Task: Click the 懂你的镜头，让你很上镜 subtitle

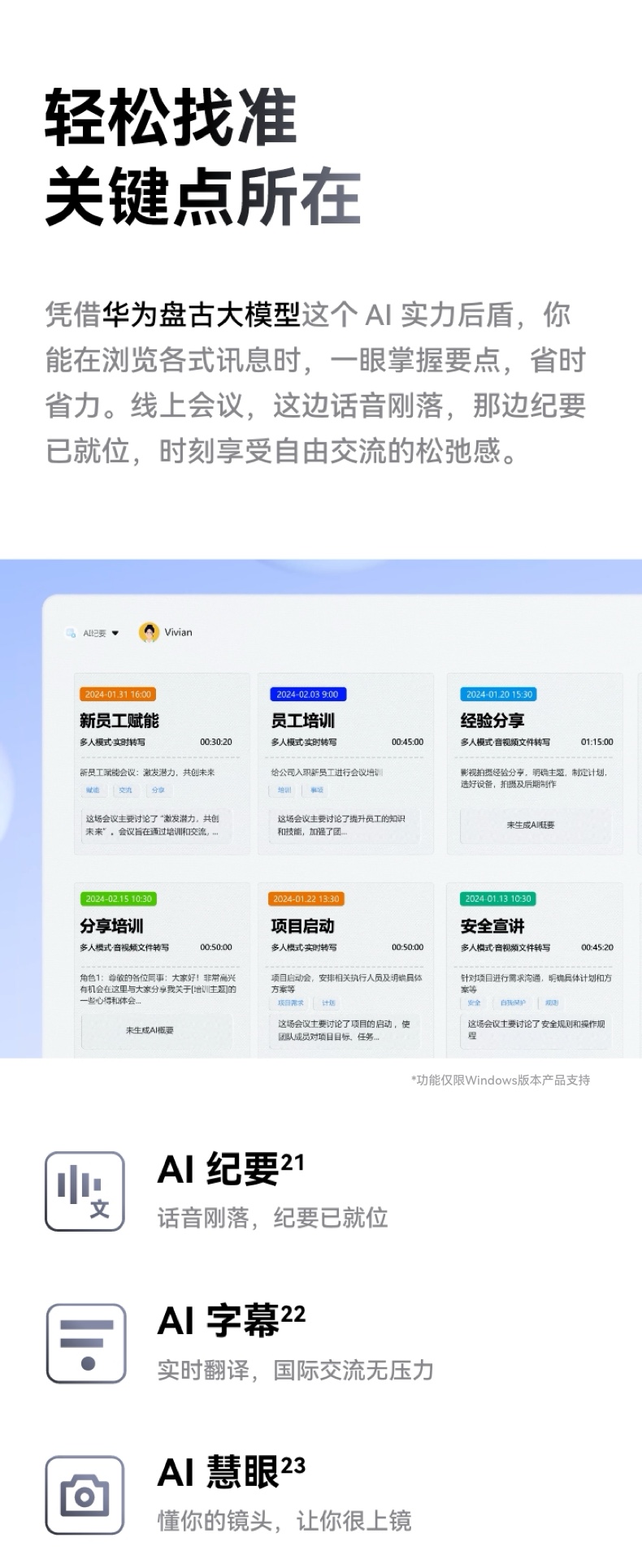Action: [x=284, y=1521]
